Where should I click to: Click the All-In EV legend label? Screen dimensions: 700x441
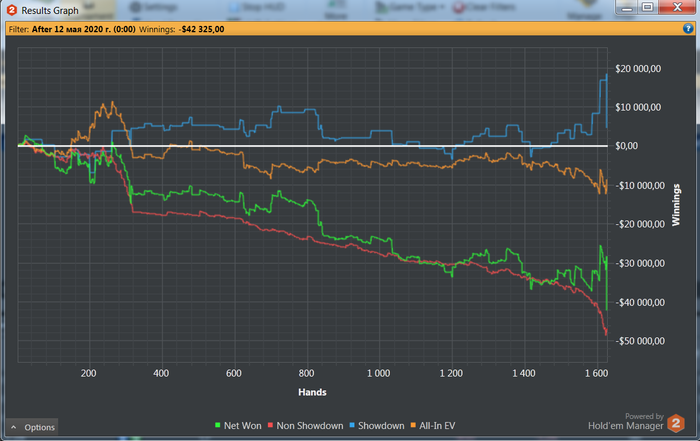pyautogui.click(x=437, y=426)
